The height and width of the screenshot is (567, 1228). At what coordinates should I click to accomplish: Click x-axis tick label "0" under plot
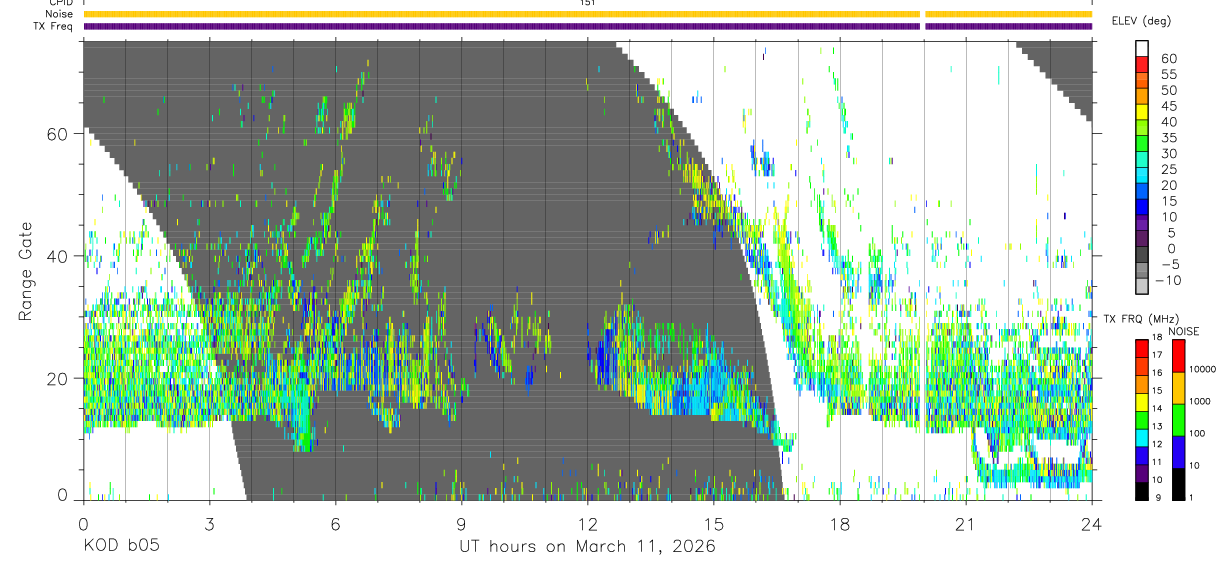(x=83, y=524)
